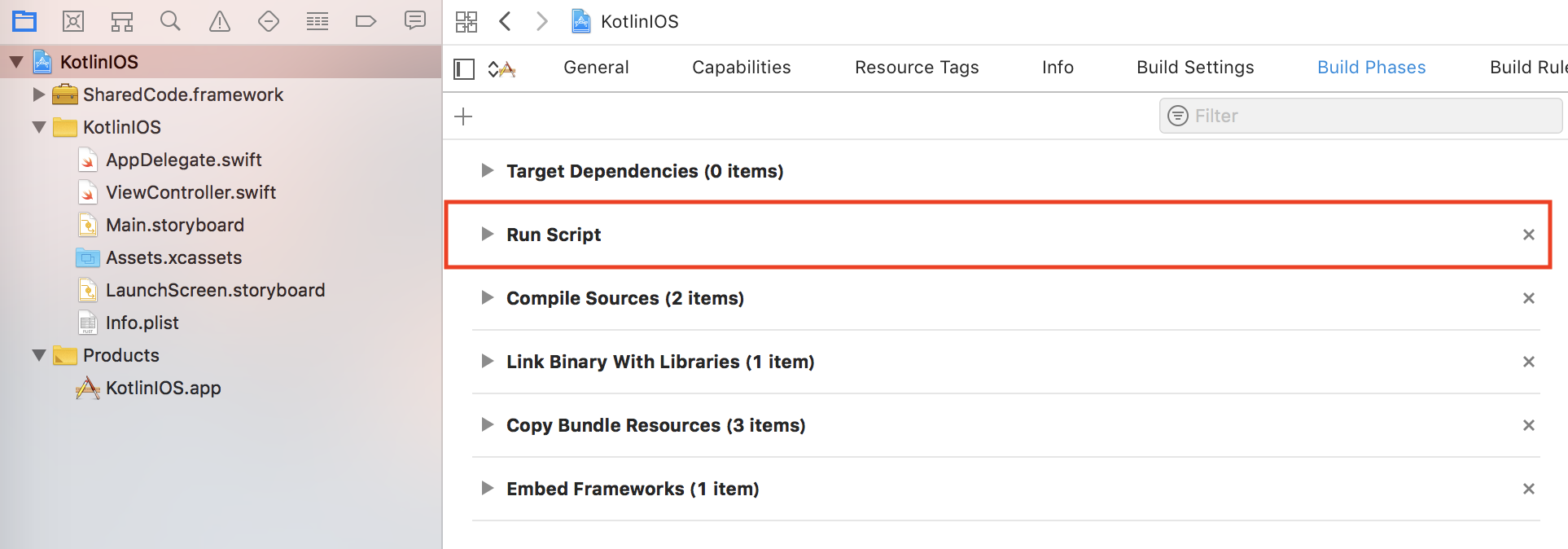1568x549 pixels.
Task: Remove the Link Binary With Libraries phase
Action: pos(1528,362)
